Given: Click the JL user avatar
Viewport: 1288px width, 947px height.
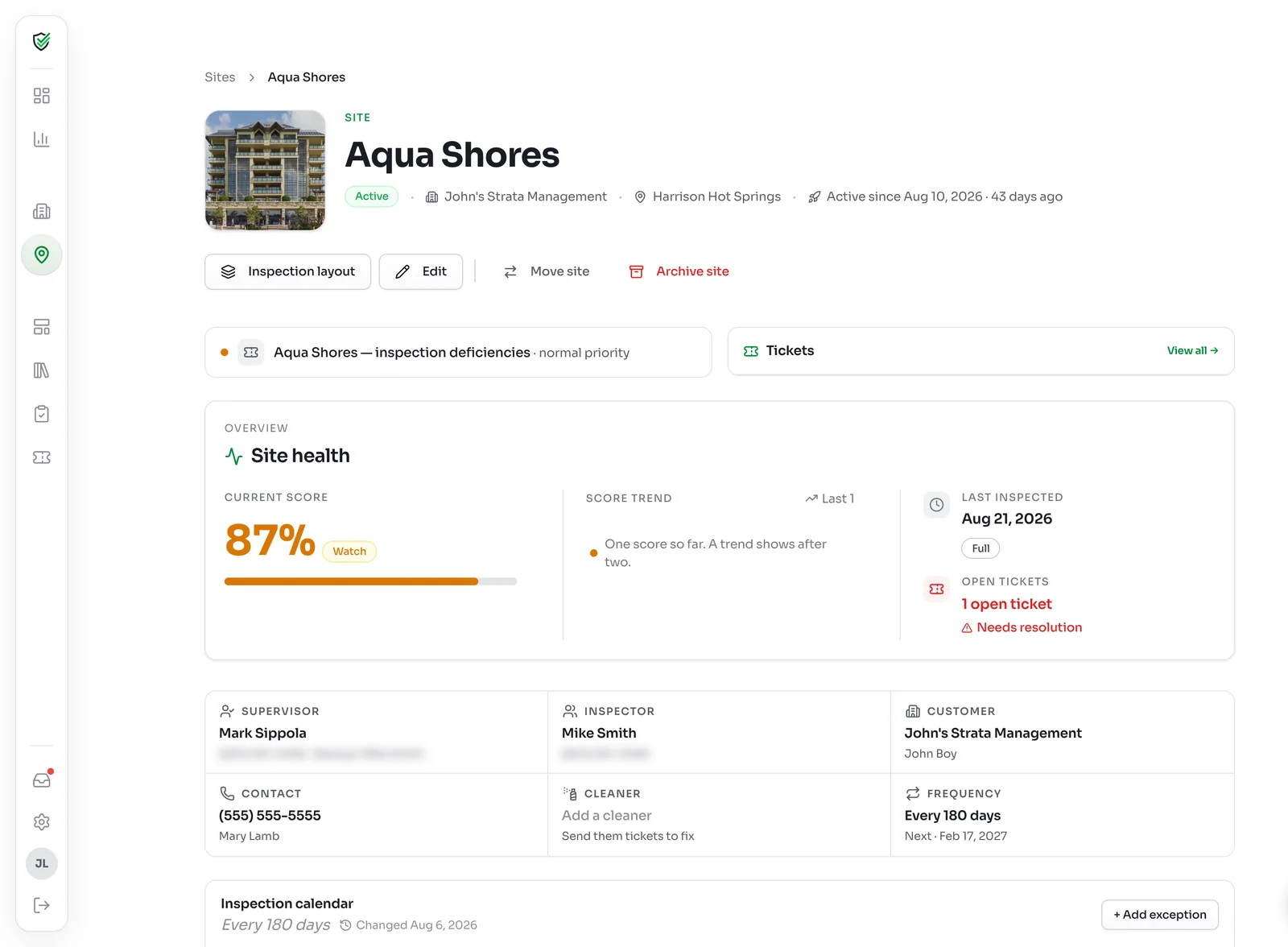Looking at the screenshot, I should [42, 863].
